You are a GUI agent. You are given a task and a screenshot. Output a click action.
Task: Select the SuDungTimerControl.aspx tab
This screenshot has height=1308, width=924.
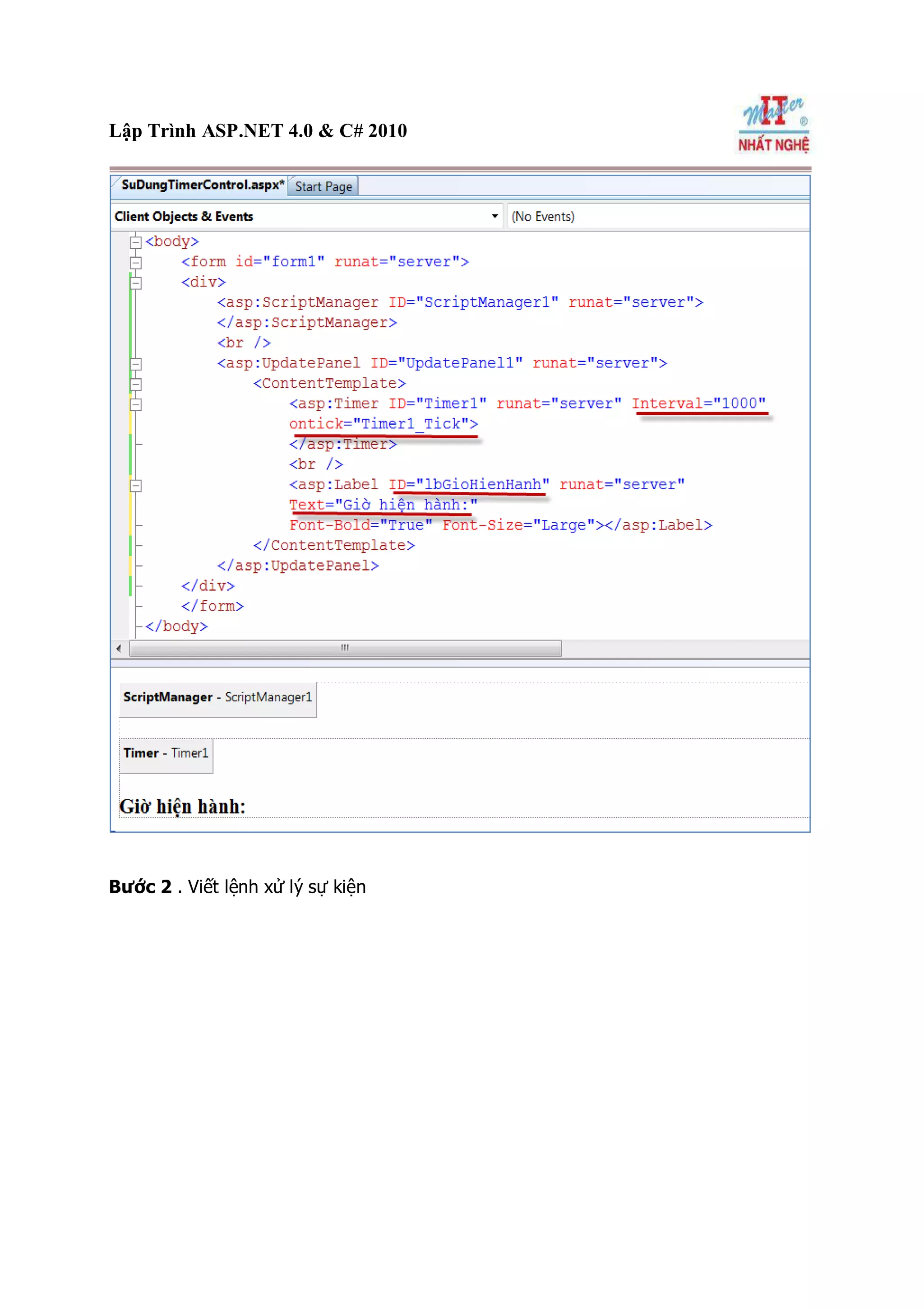coord(202,185)
